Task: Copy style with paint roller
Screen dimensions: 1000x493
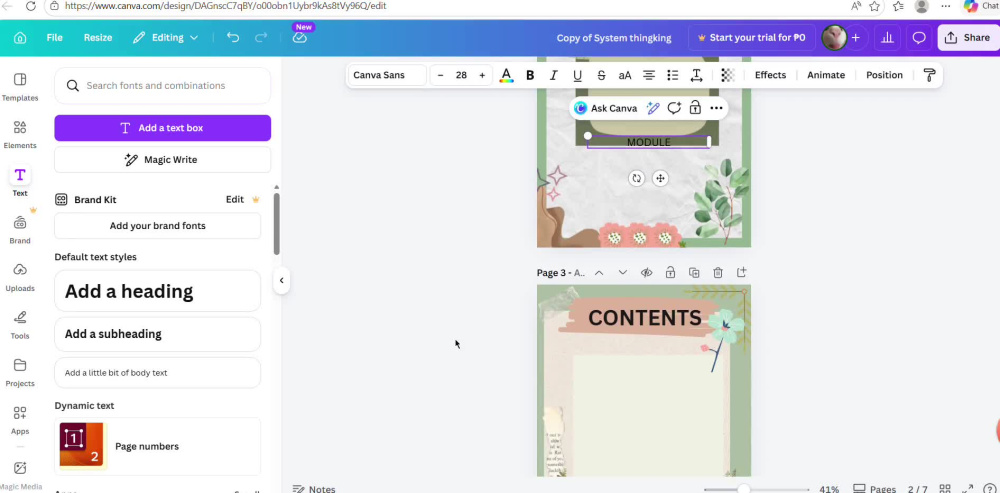Action: (929, 75)
